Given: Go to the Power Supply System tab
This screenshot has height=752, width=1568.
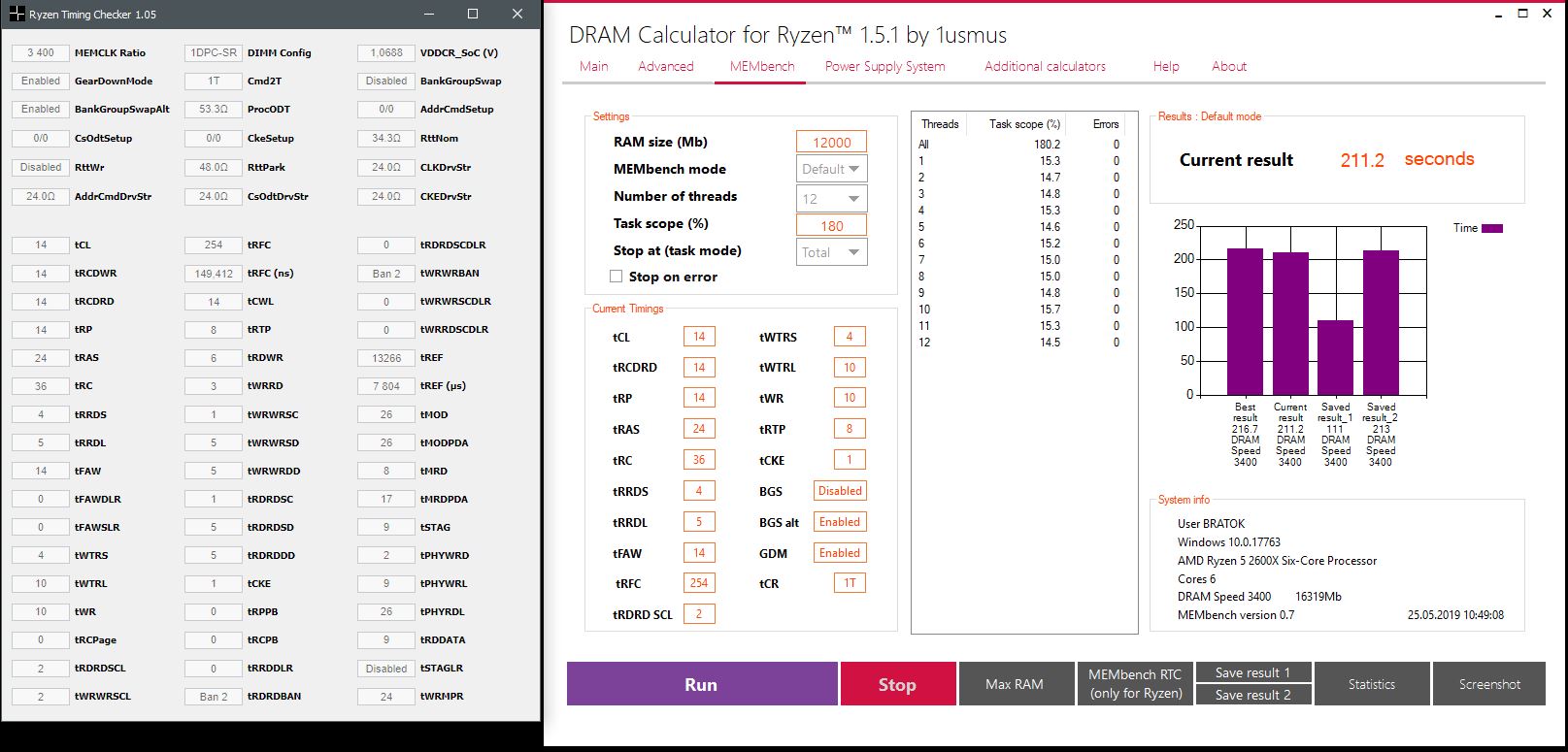Looking at the screenshot, I should tap(885, 66).
